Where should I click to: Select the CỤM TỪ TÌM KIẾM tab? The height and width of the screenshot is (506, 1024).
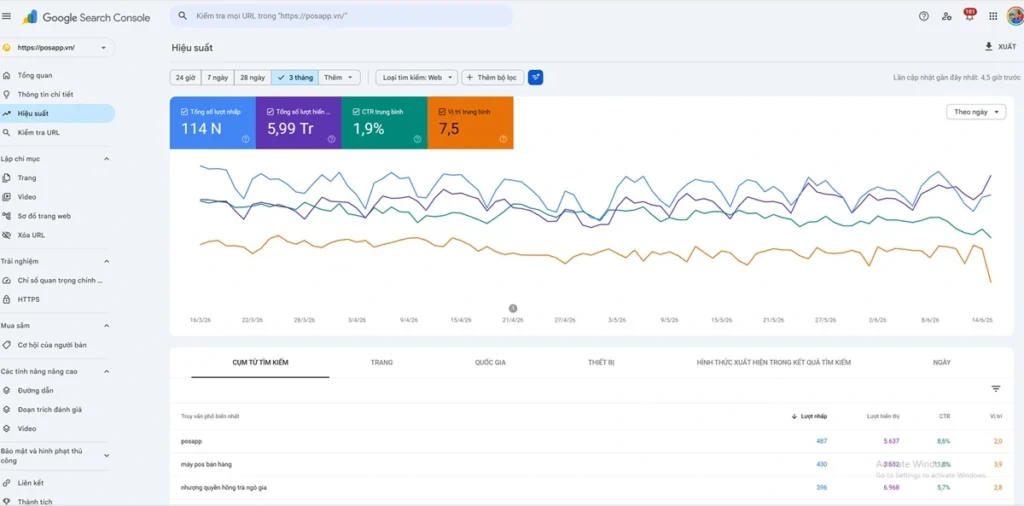tap(260, 362)
